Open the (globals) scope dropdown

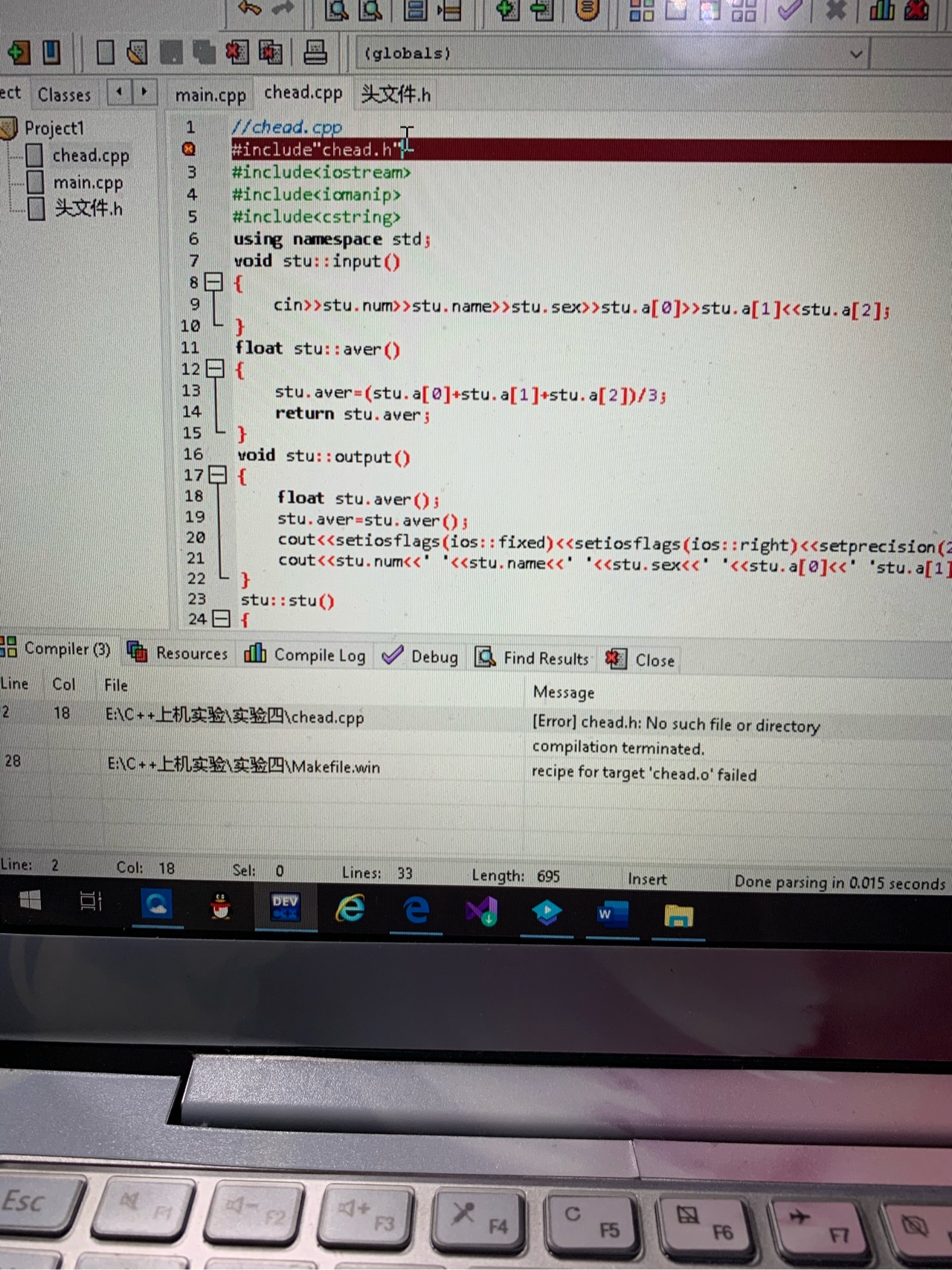coord(611,54)
